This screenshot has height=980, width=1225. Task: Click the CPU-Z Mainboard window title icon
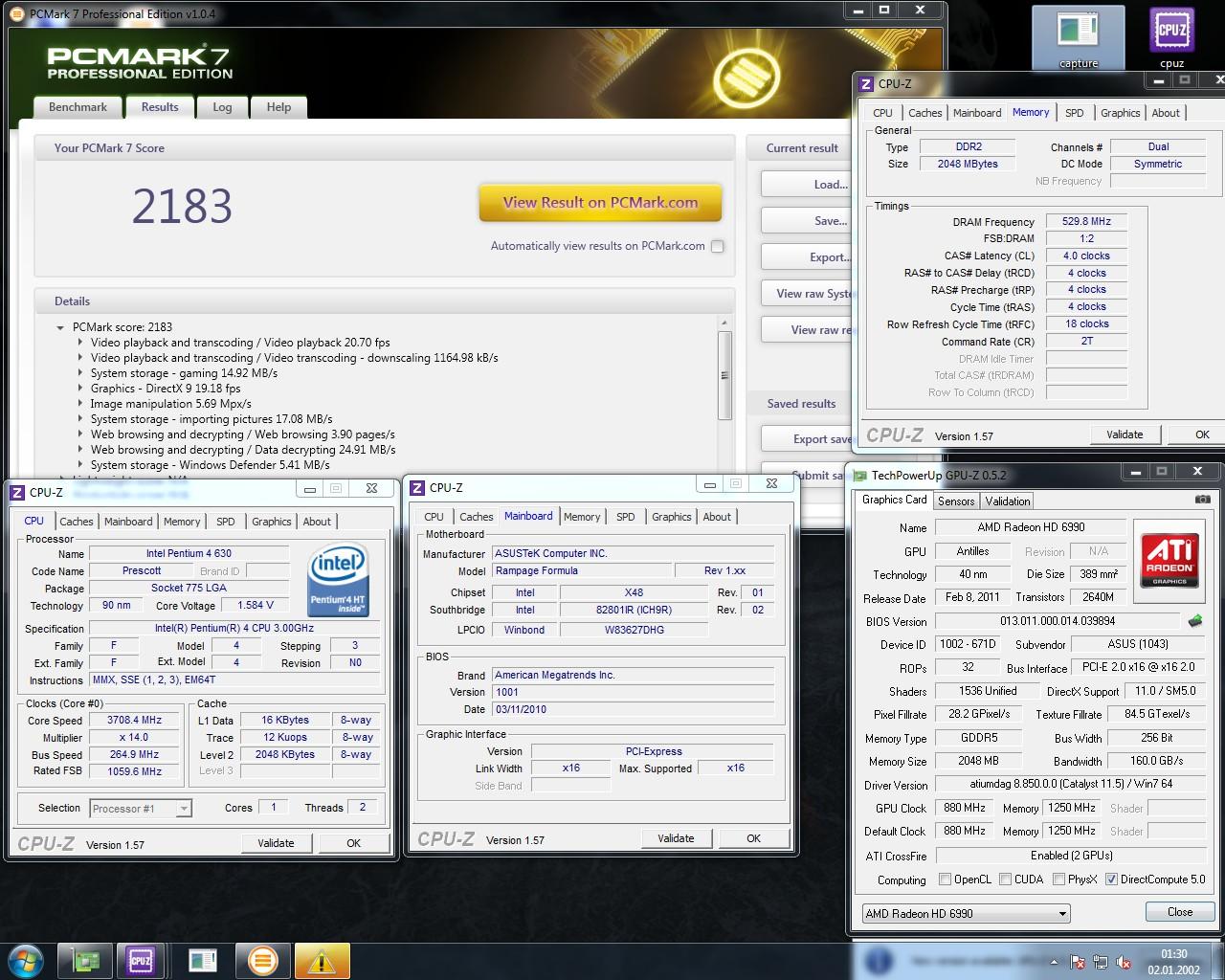[417, 488]
